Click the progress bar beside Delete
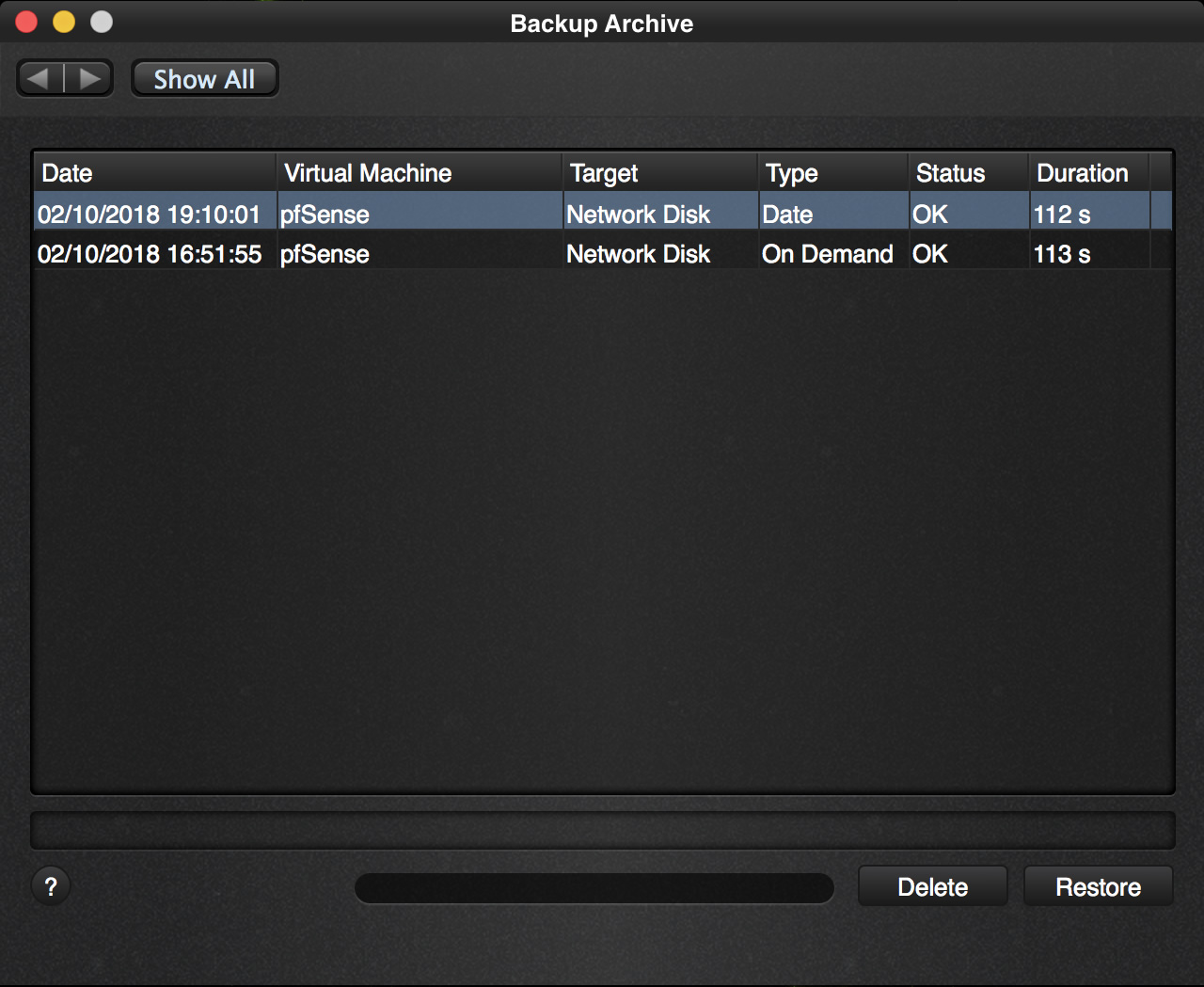 [594, 887]
